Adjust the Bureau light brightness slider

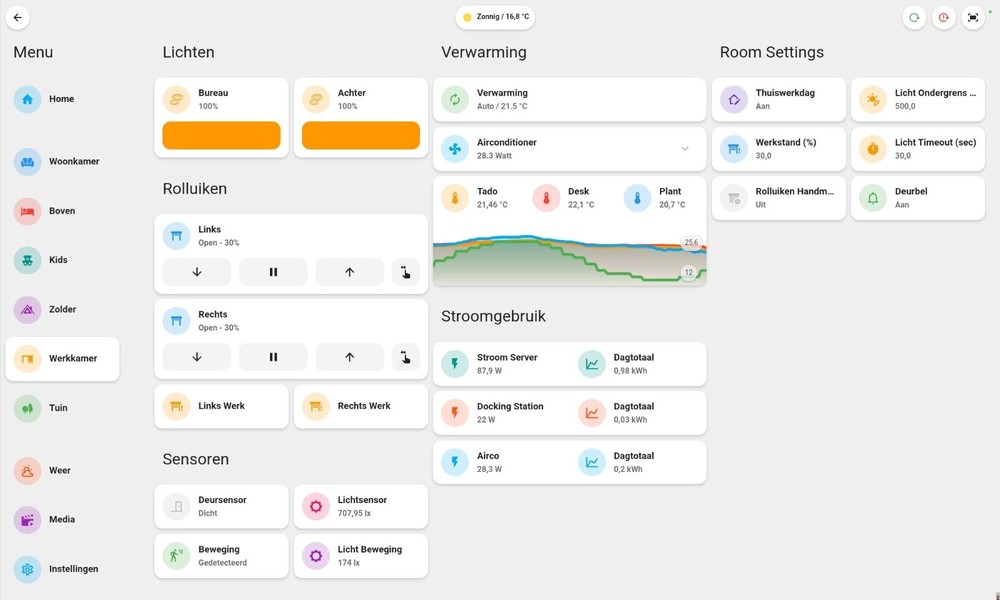[x=221, y=135]
